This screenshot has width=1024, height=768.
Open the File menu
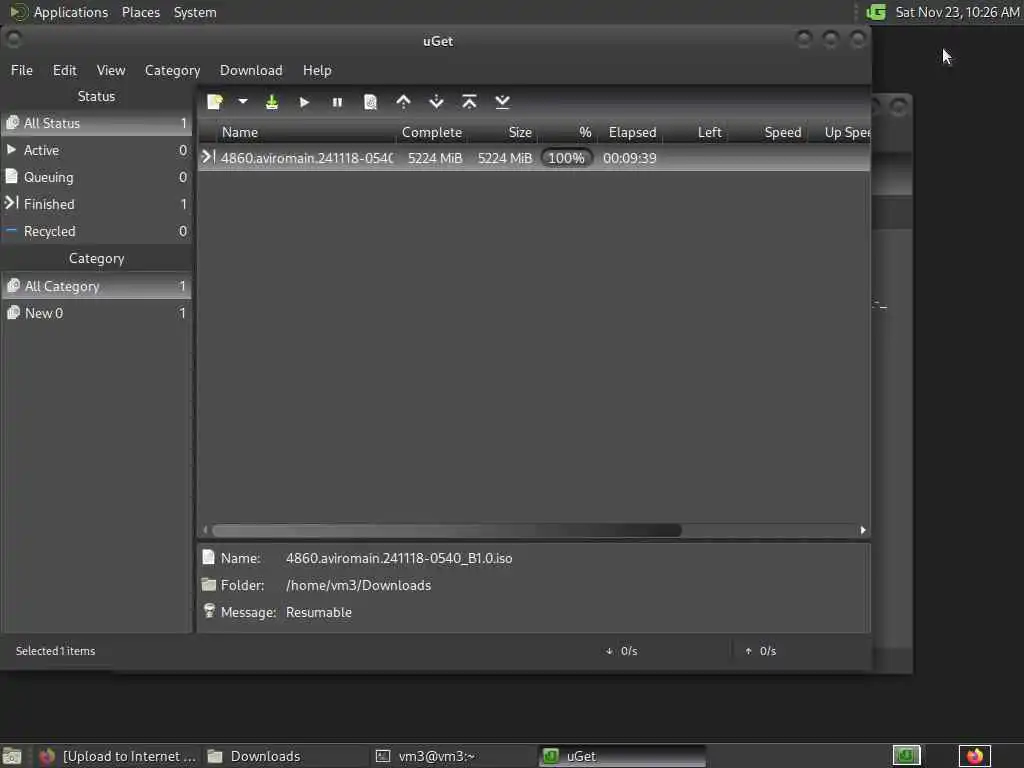(22, 70)
